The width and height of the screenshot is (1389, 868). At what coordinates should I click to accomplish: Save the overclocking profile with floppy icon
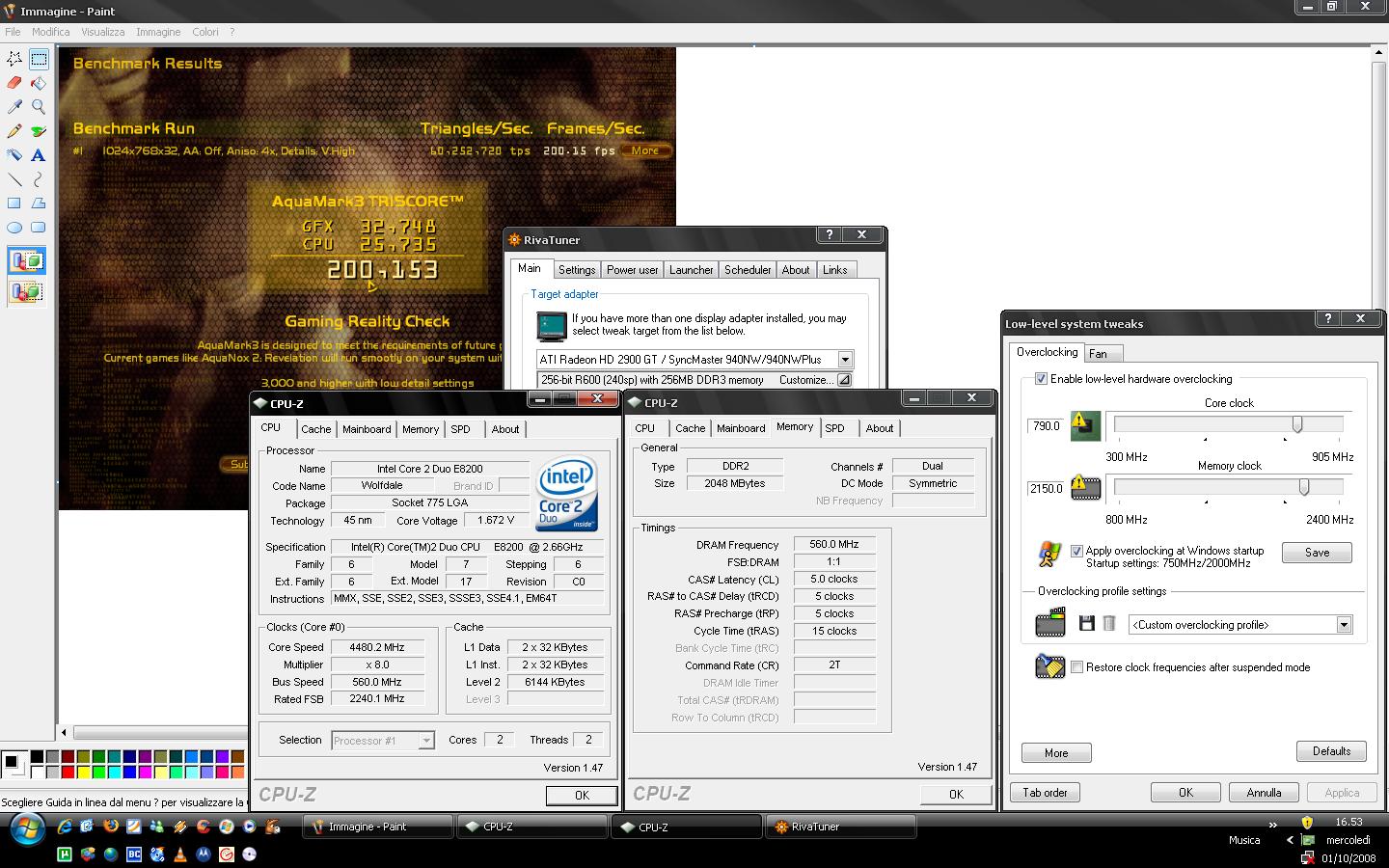click(1087, 624)
